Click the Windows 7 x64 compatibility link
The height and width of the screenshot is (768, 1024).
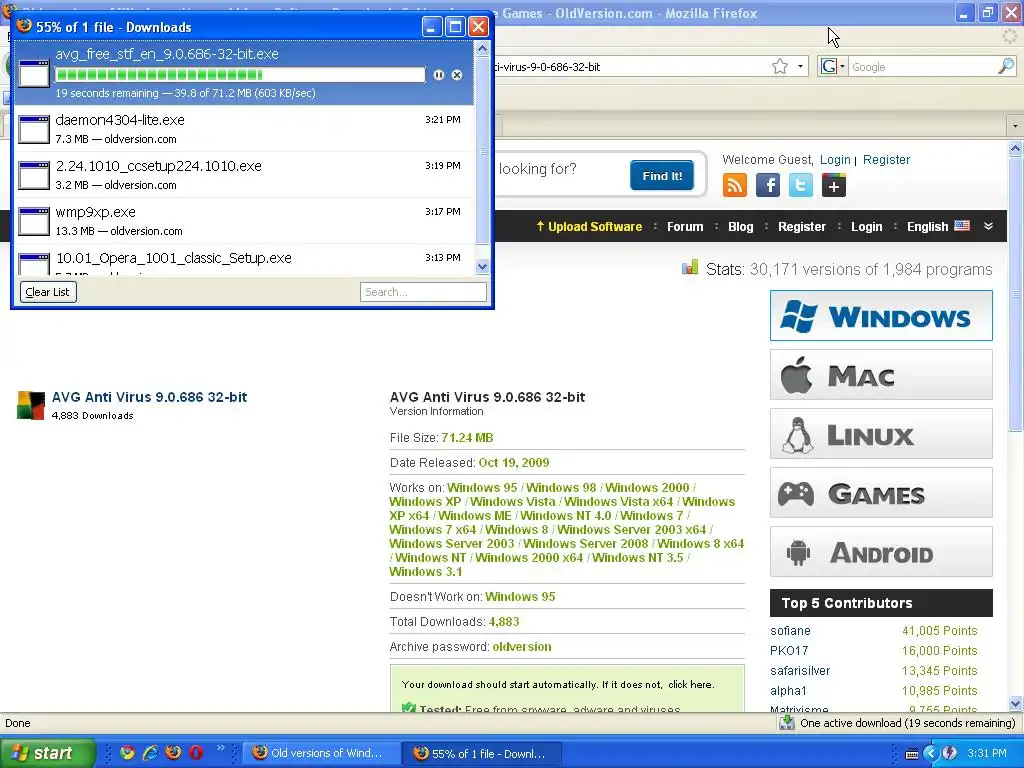[x=433, y=530]
